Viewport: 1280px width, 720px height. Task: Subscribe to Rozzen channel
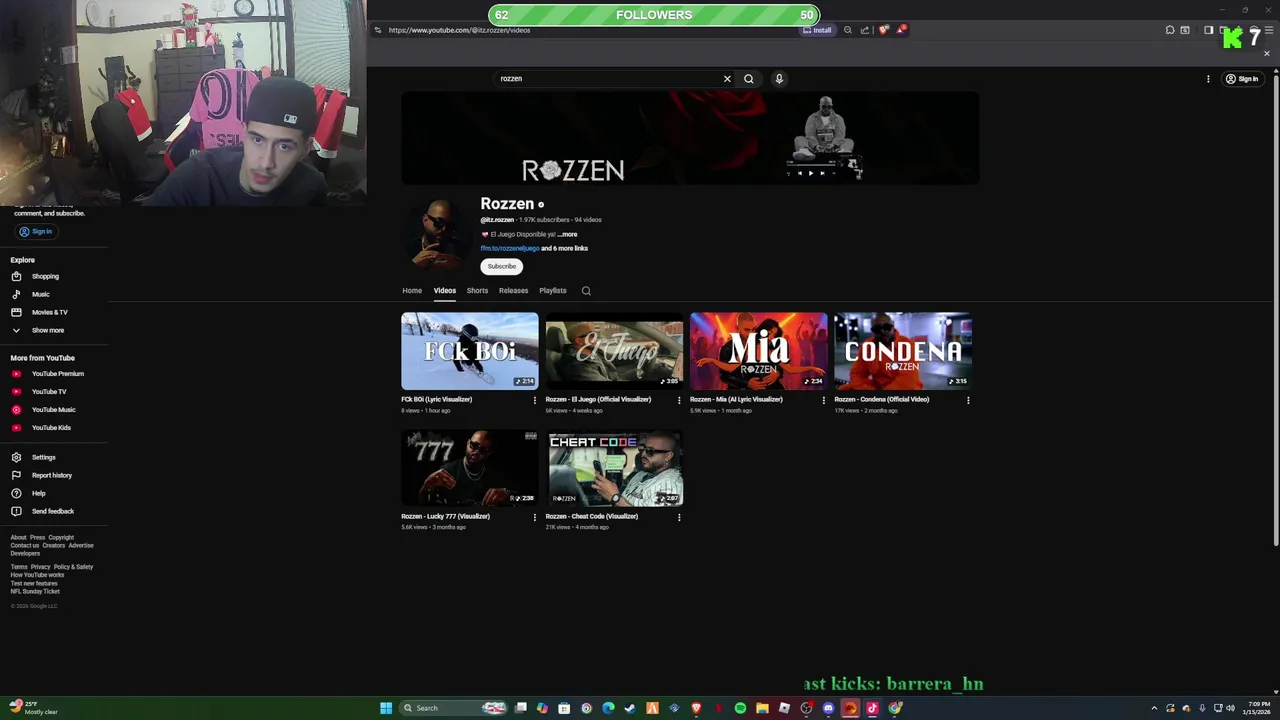pos(502,266)
